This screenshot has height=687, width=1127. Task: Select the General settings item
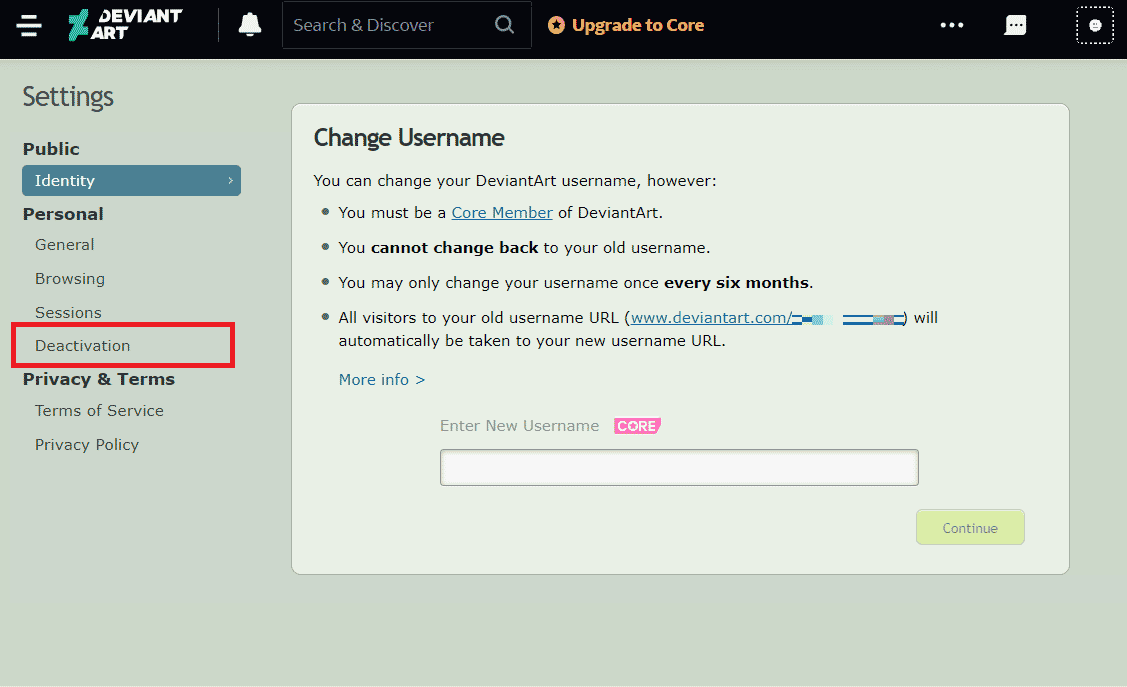click(65, 245)
